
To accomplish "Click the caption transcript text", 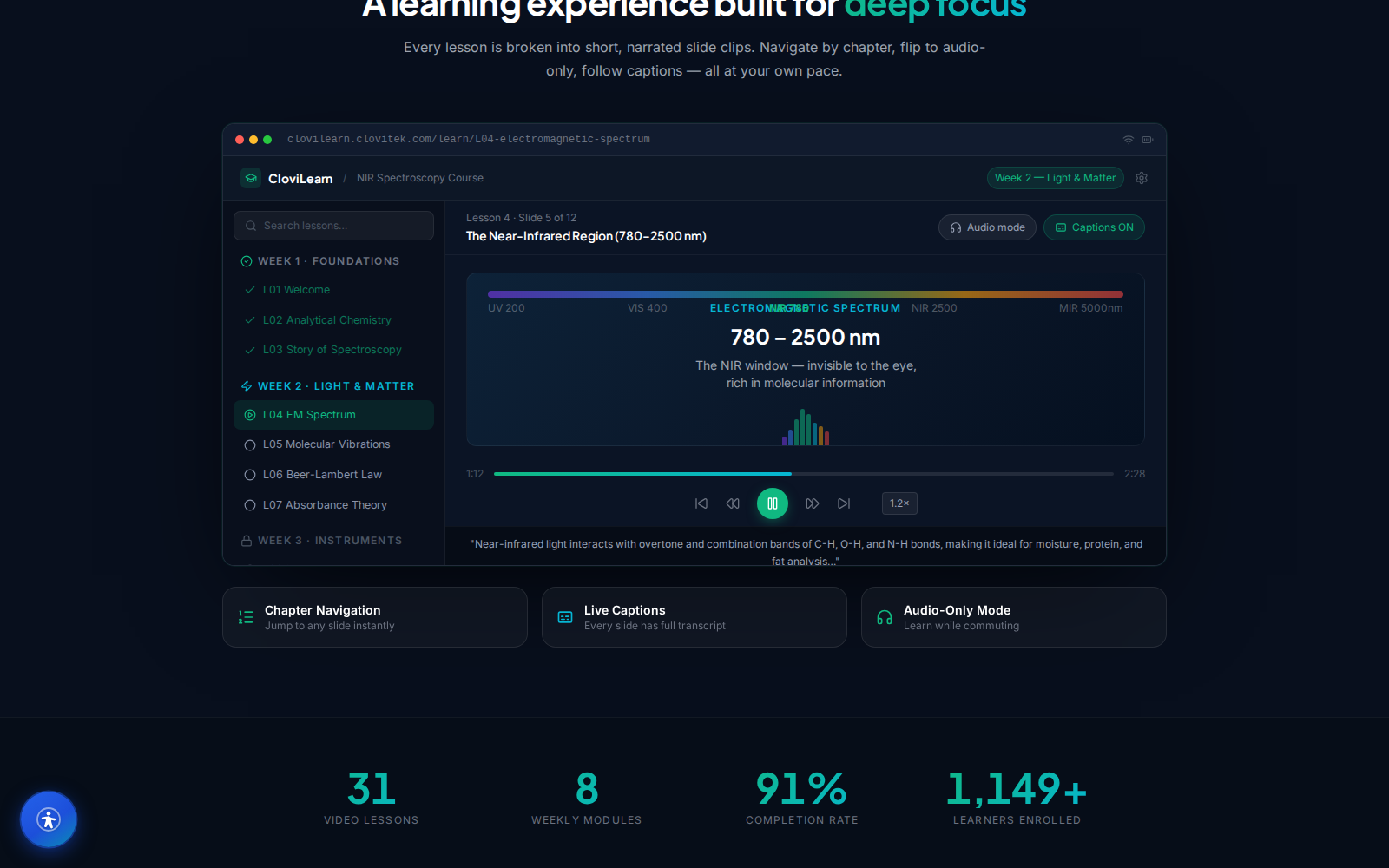I will (x=806, y=552).
